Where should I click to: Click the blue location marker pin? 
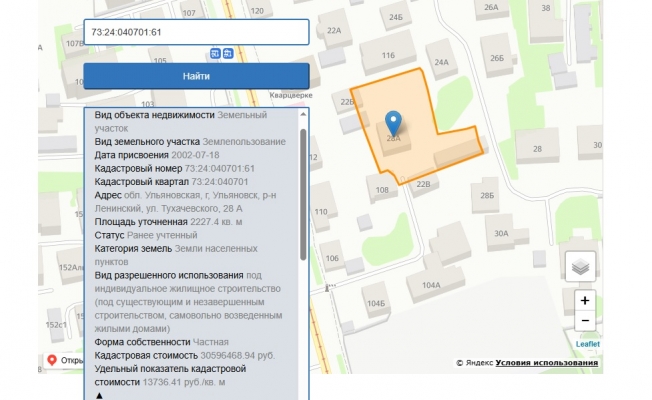click(394, 123)
